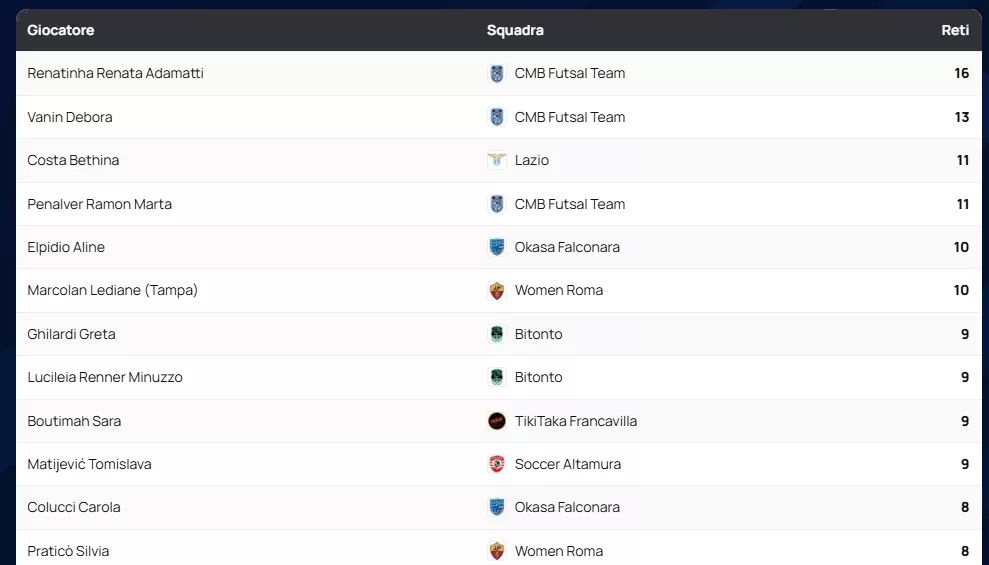
Task: Click Okasa Falconara logo in Elpidio Aline row
Action: (x=497, y=247)
